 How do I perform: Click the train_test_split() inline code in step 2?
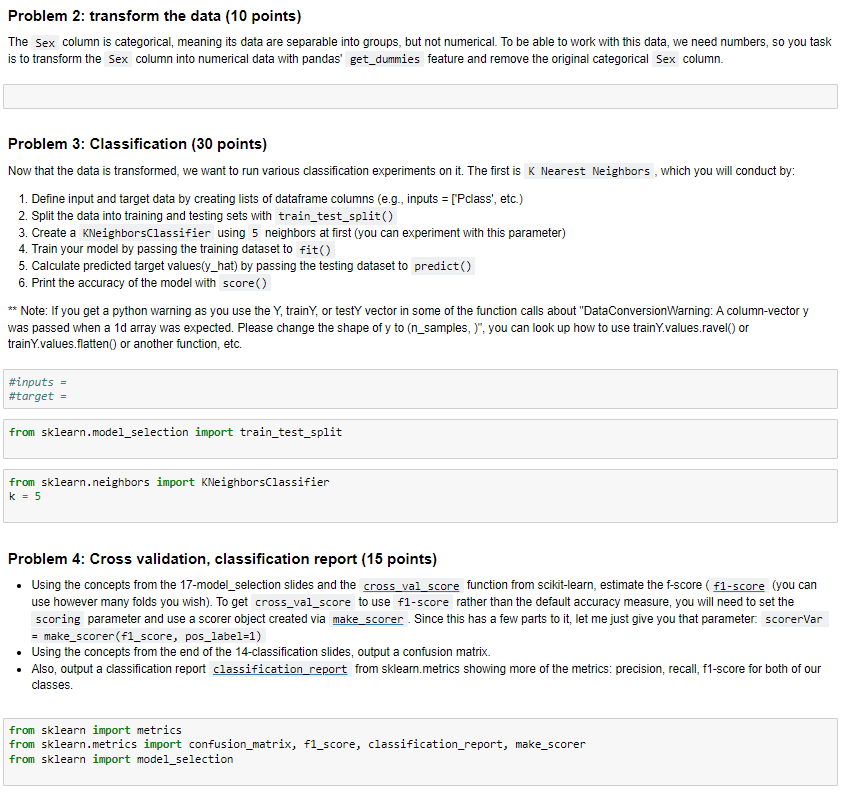coord(335,216)
